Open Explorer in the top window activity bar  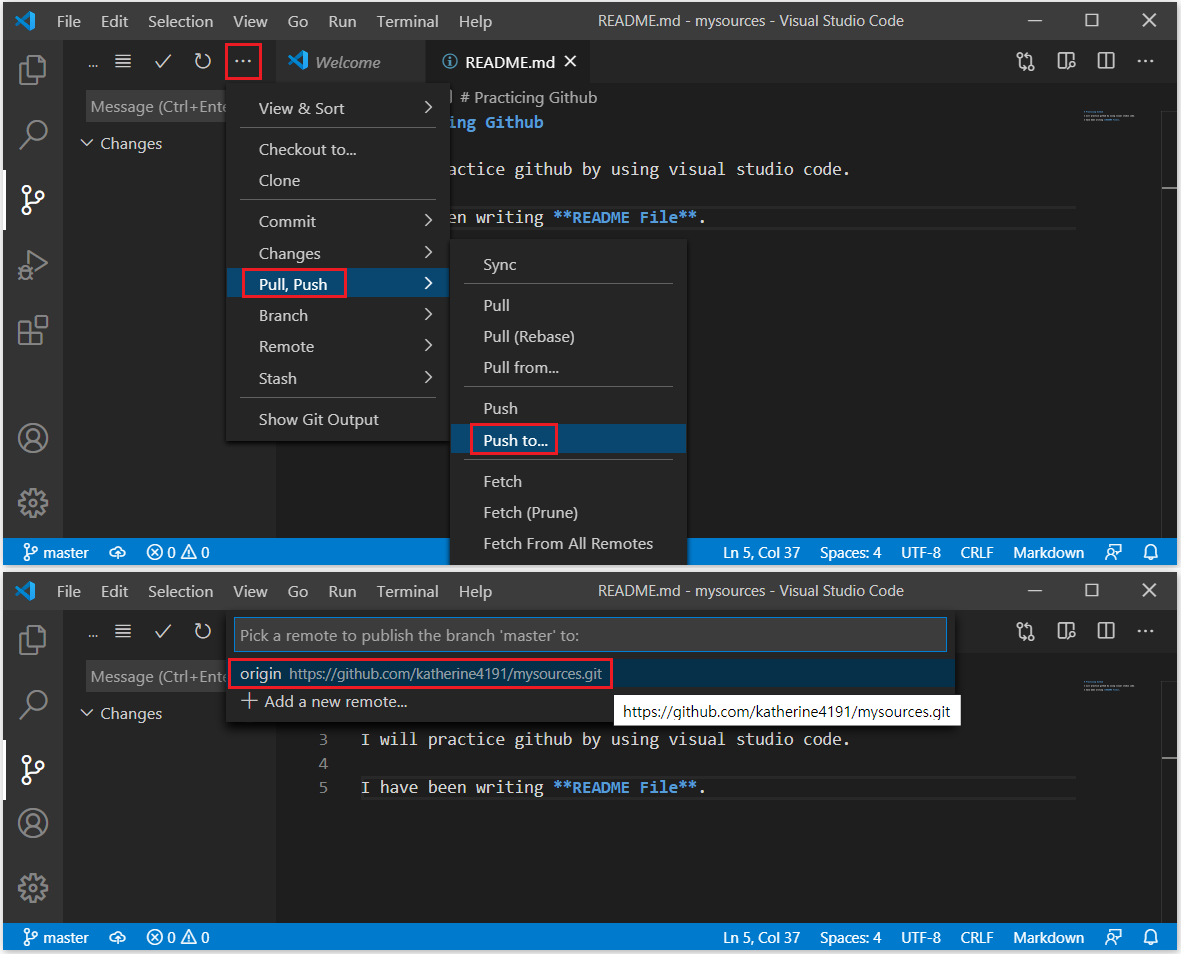[32, 69]
